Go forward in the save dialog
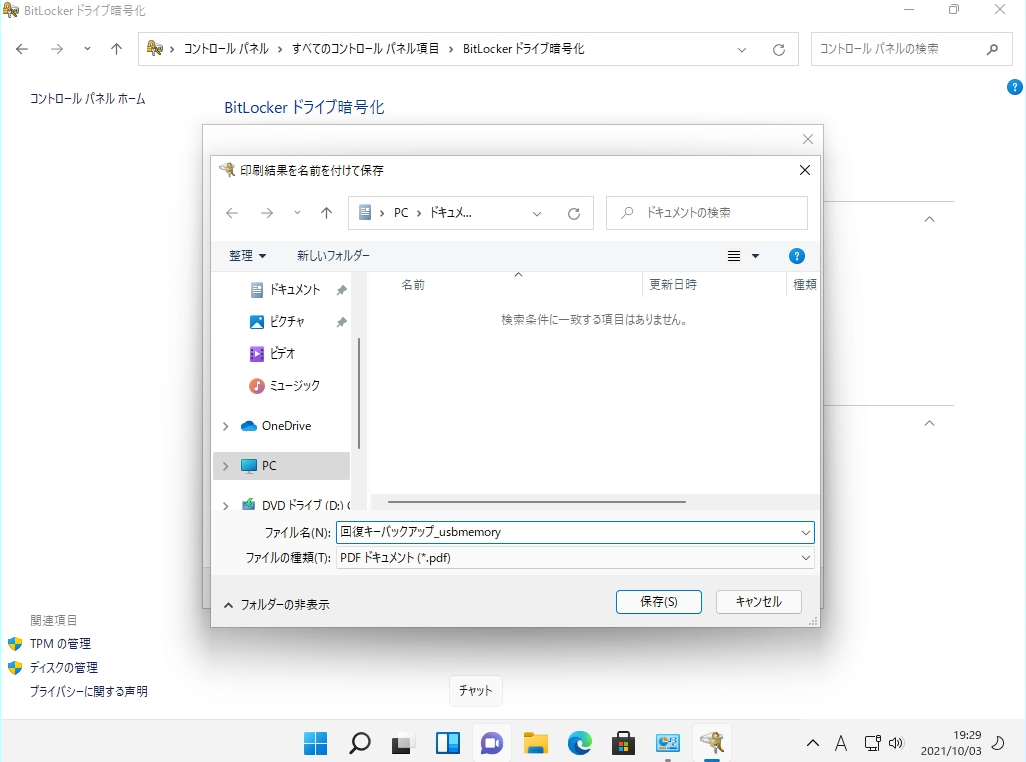The height and width of the screenshot is (762, 1026). pos(267,213)
